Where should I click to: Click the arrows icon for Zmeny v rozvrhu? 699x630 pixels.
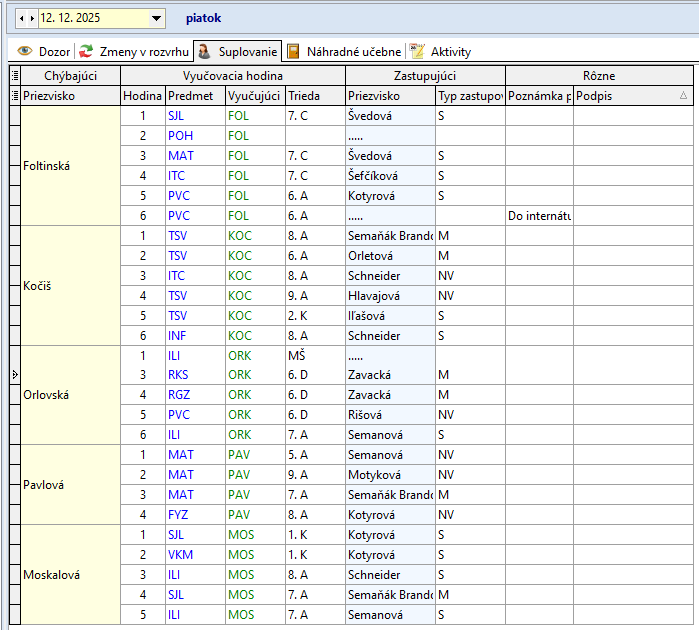[87, 51]
